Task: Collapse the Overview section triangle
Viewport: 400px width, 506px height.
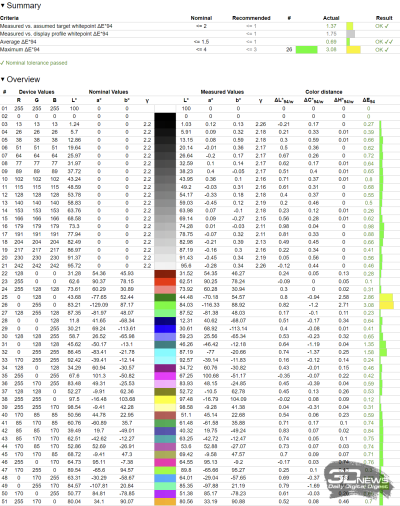Action: tap(3, 79)
